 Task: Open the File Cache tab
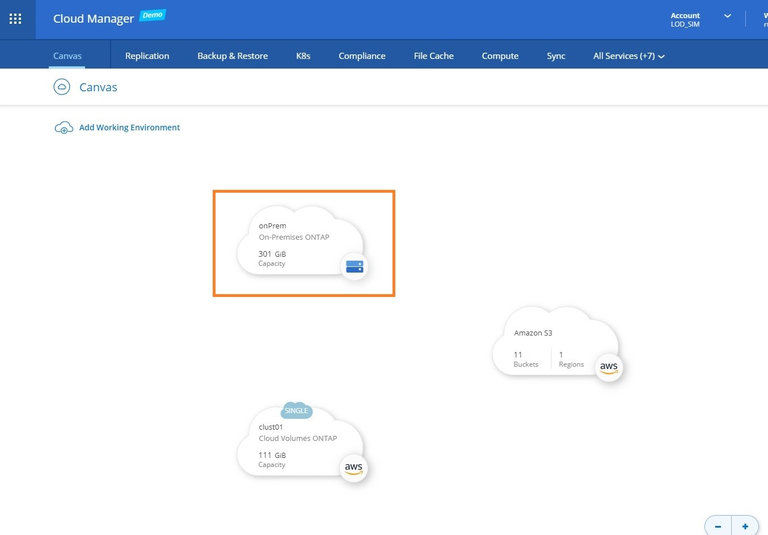point(434,56)
